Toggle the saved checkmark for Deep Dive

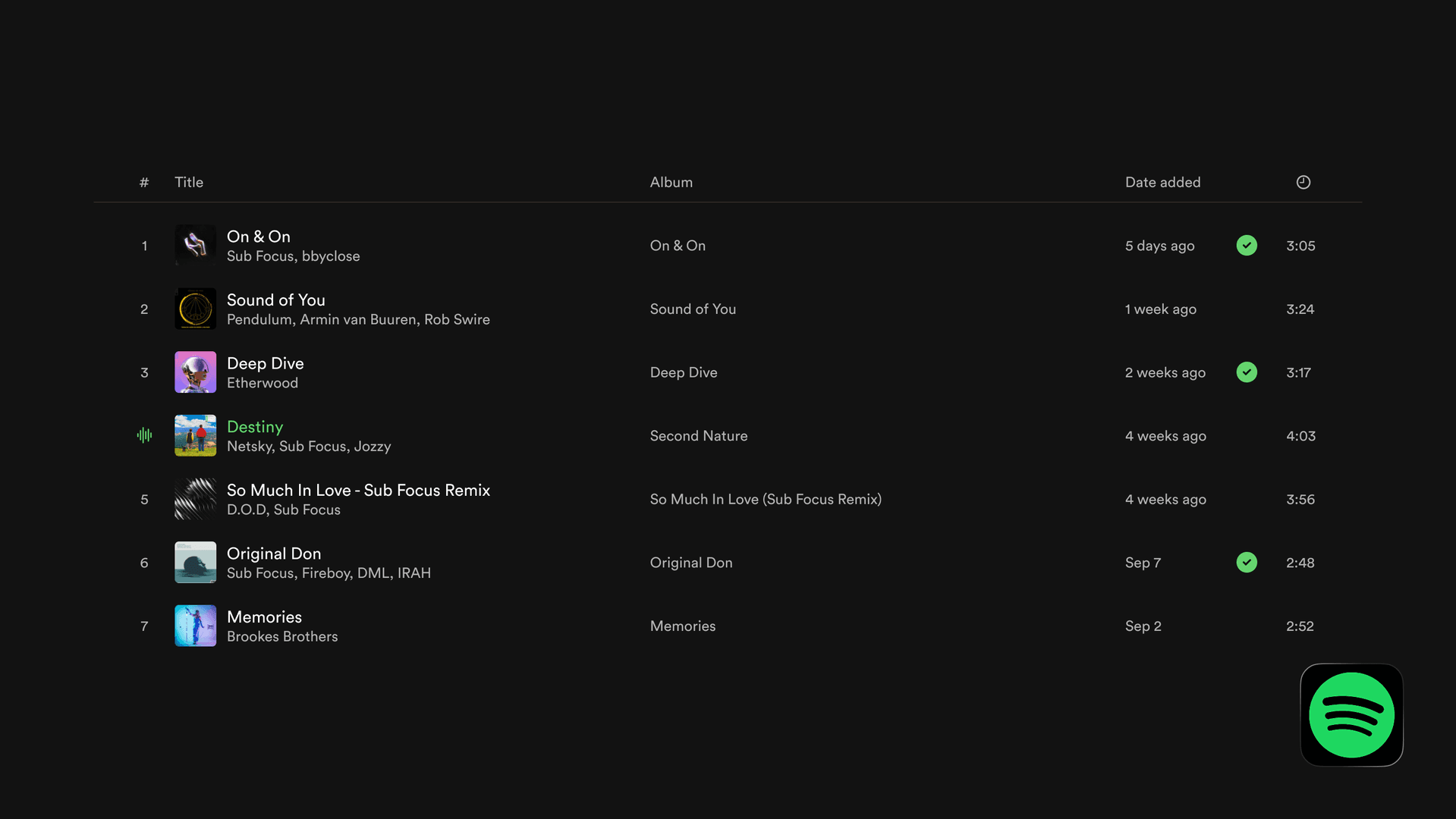tap(1246, 372)
